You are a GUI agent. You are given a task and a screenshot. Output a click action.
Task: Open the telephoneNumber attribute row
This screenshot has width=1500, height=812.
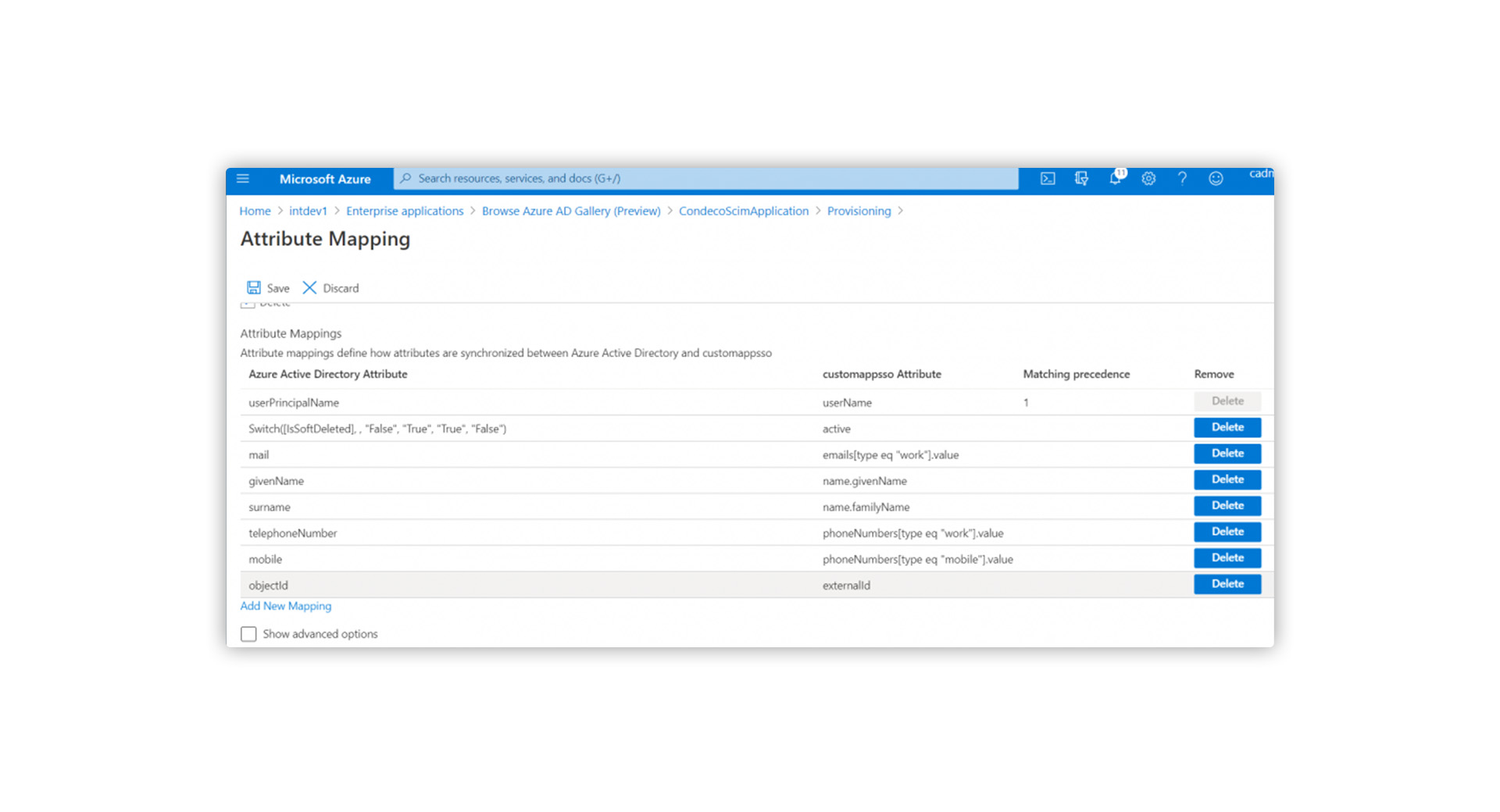[293, 533]
